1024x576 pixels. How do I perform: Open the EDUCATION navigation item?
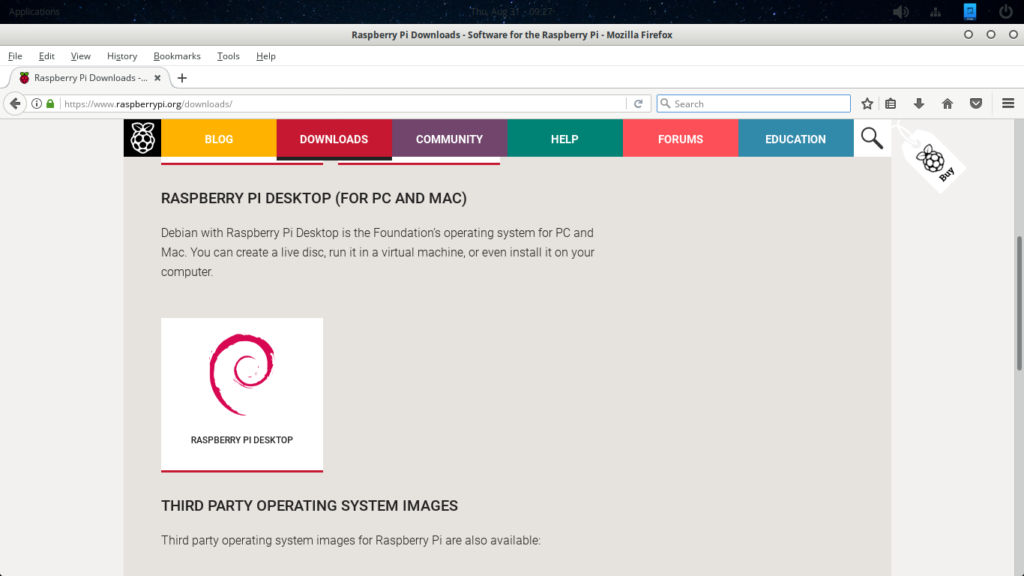795,138
